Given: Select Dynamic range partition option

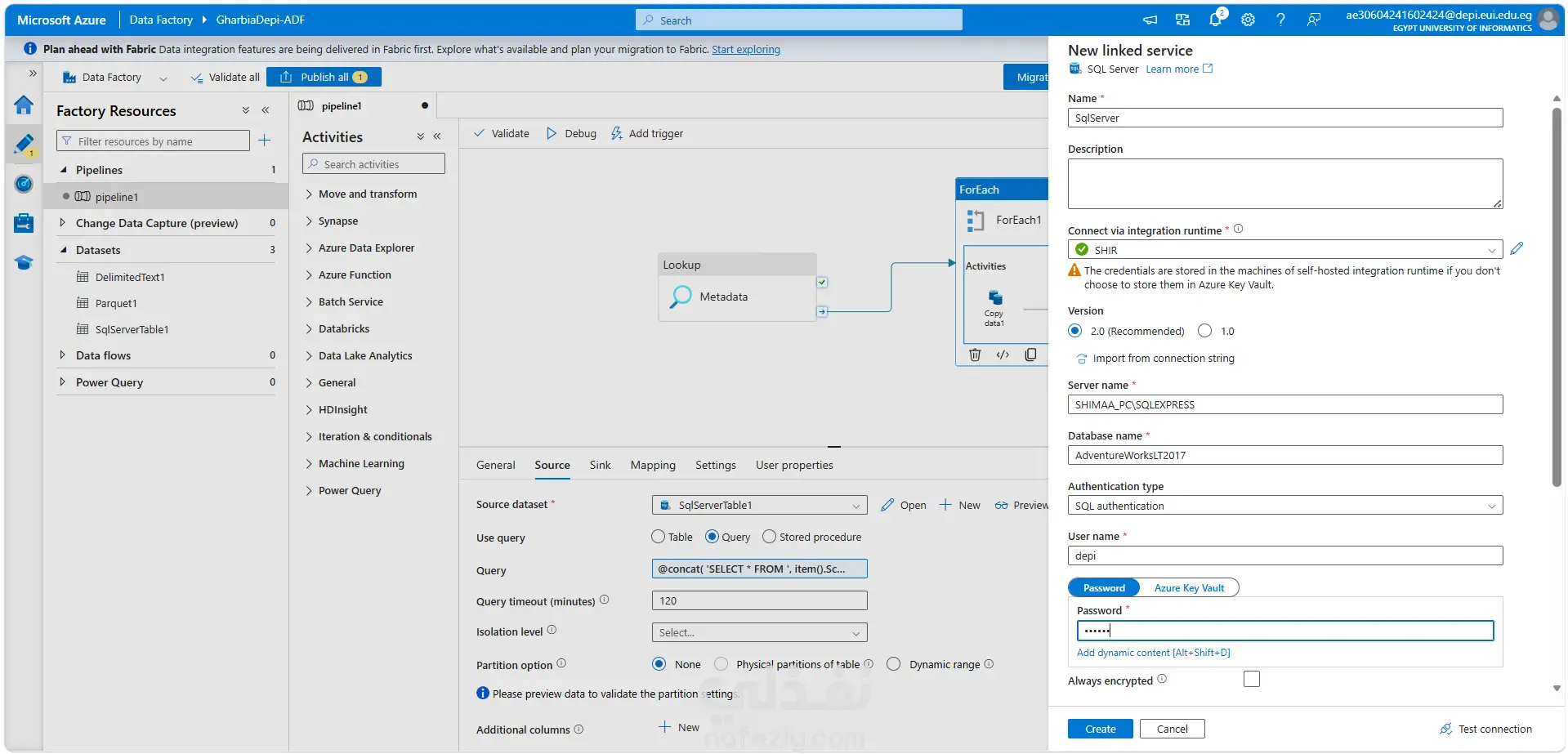Looking at the screenshot, I should coord(894,664).
